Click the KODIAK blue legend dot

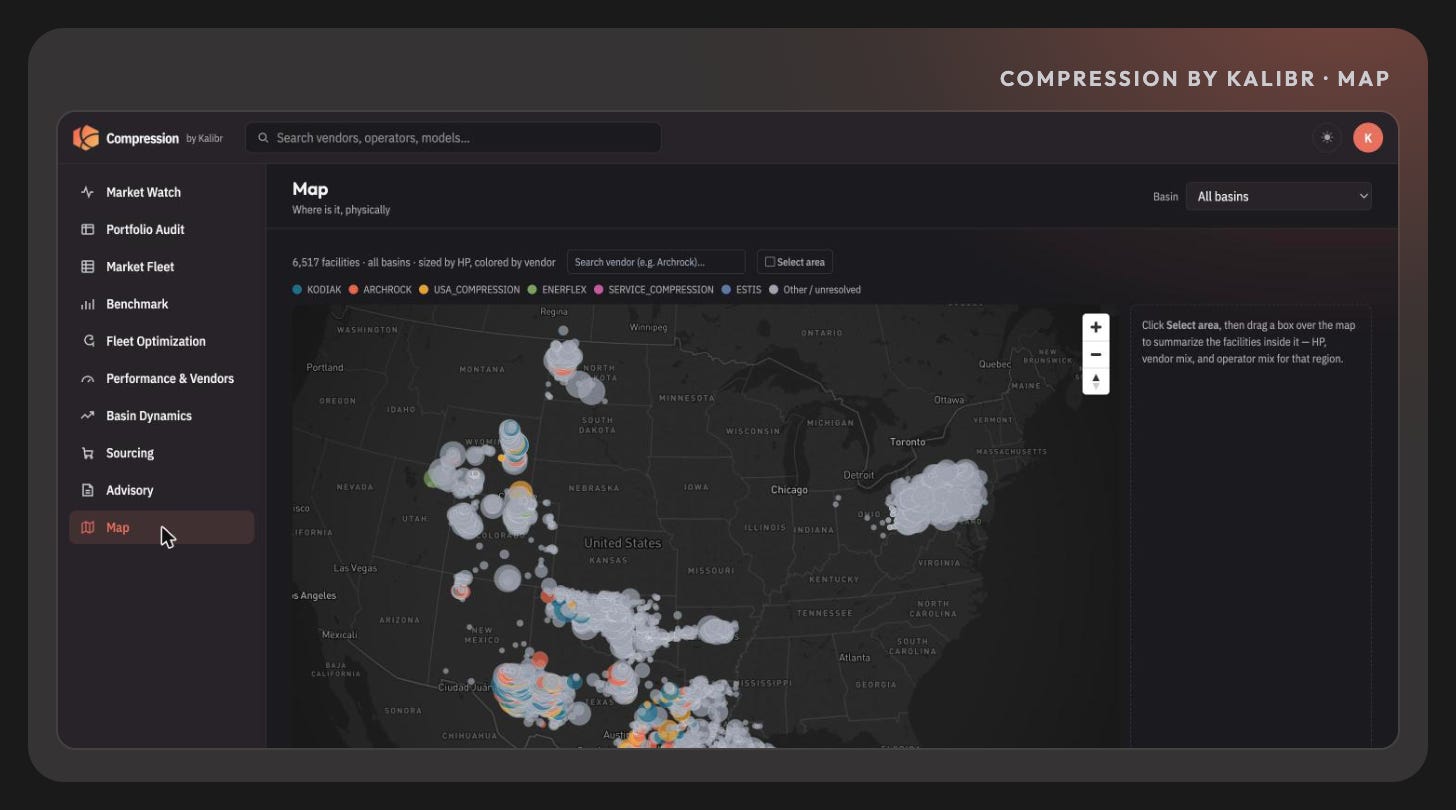(297, 290)
